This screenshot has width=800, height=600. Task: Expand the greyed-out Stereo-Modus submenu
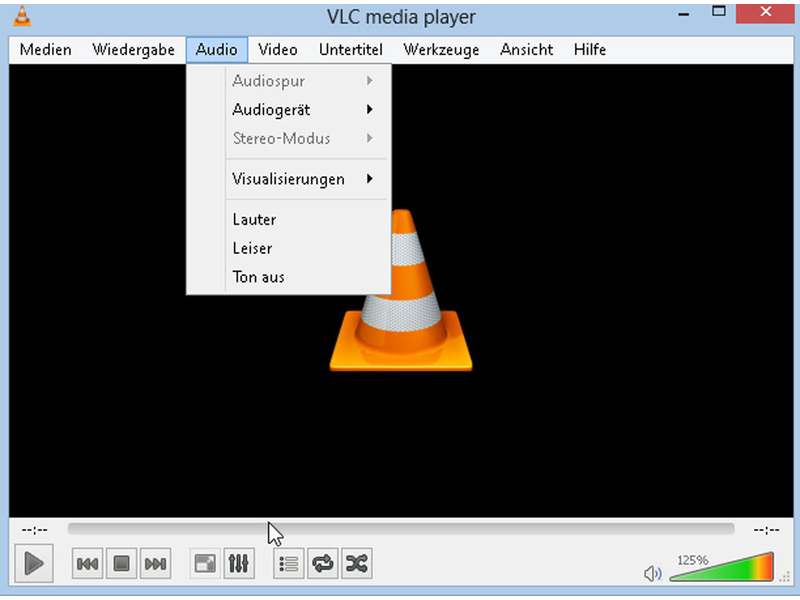(289, 138)
